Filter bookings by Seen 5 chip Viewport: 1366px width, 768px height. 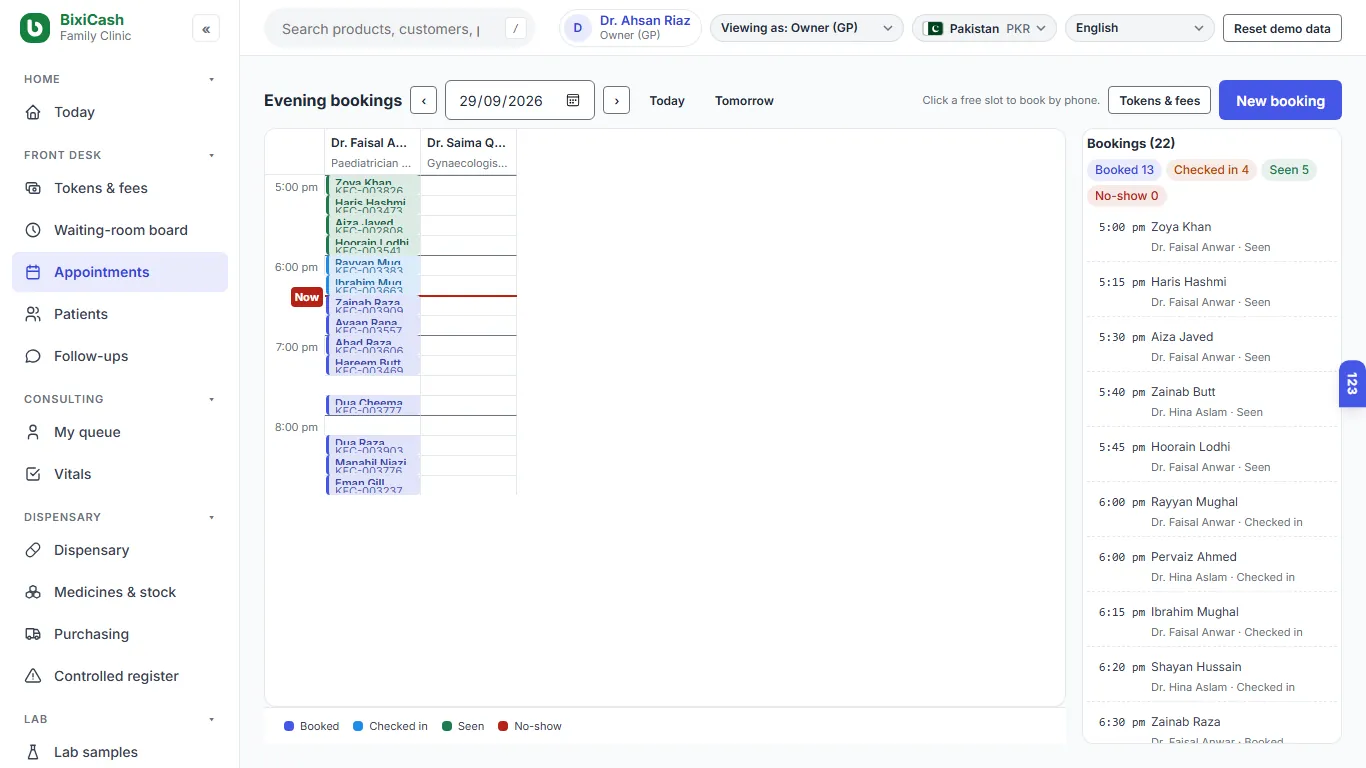1289,170
